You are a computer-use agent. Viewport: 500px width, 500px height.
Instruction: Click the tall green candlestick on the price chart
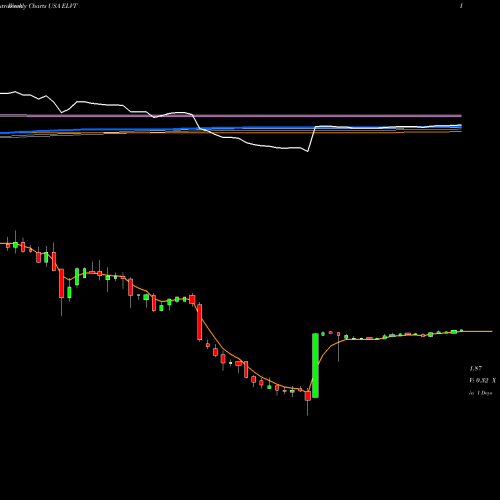click(x=315, y=365)
